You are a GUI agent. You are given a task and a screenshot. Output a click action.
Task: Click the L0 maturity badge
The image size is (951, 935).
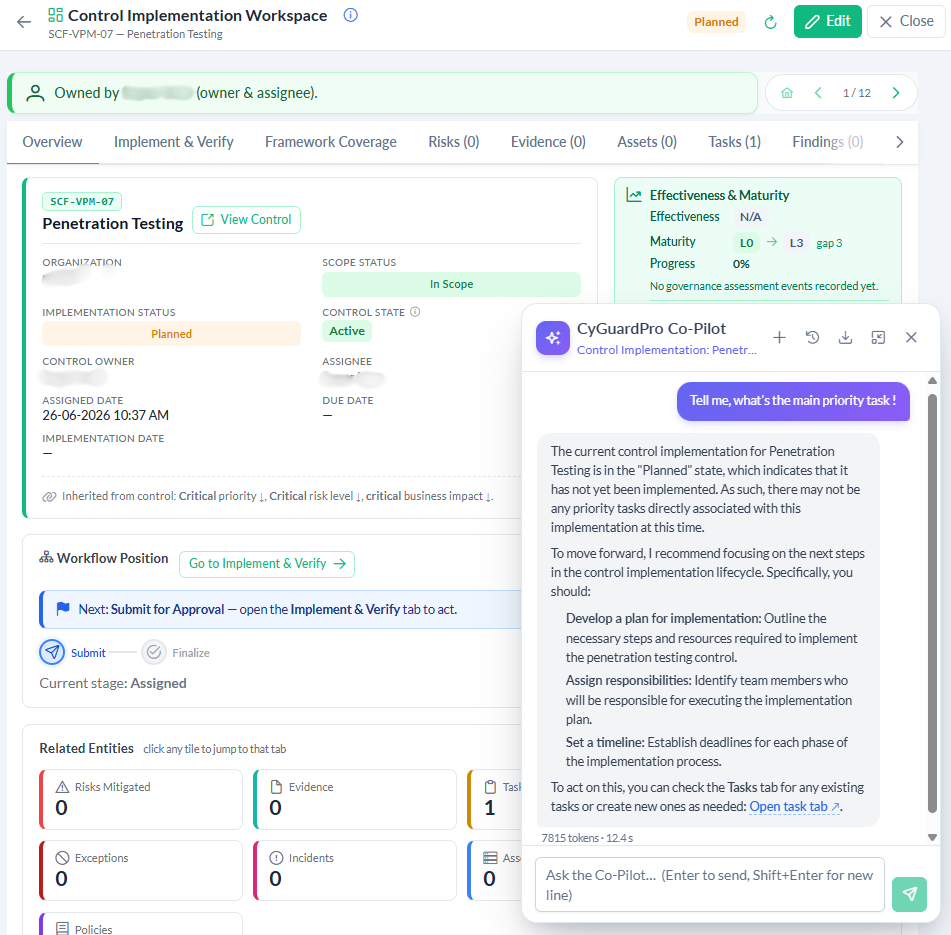pos(747,243)
